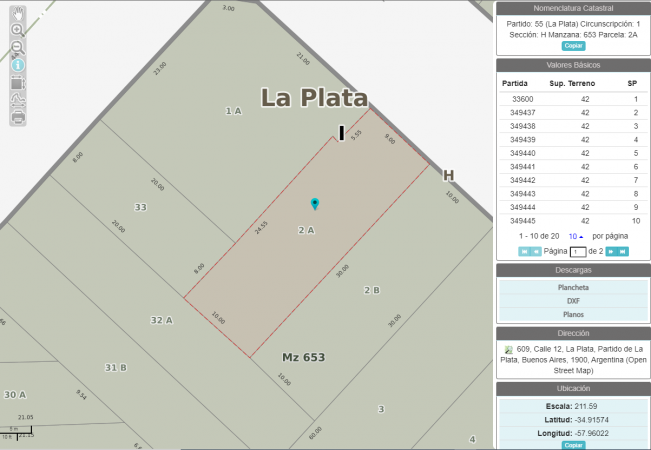Open the rows per página dropdown
The width and height of the screenshot is (651, 450).
pos(574,236)
